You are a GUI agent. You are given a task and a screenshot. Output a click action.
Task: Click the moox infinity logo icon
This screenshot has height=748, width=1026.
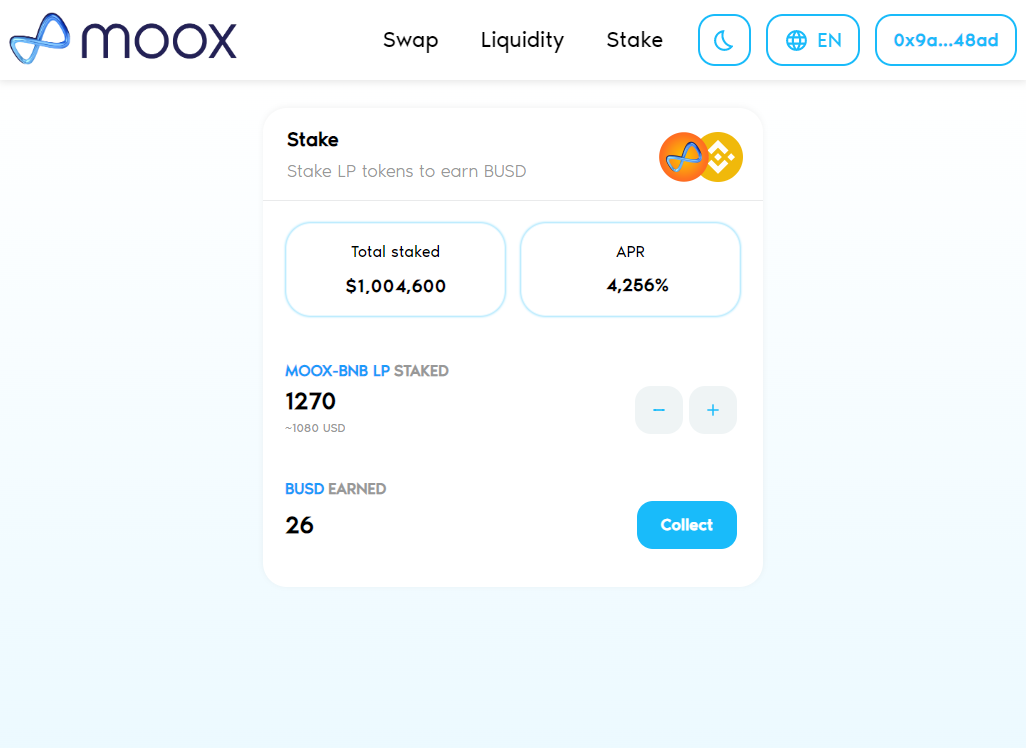[40, 39]
